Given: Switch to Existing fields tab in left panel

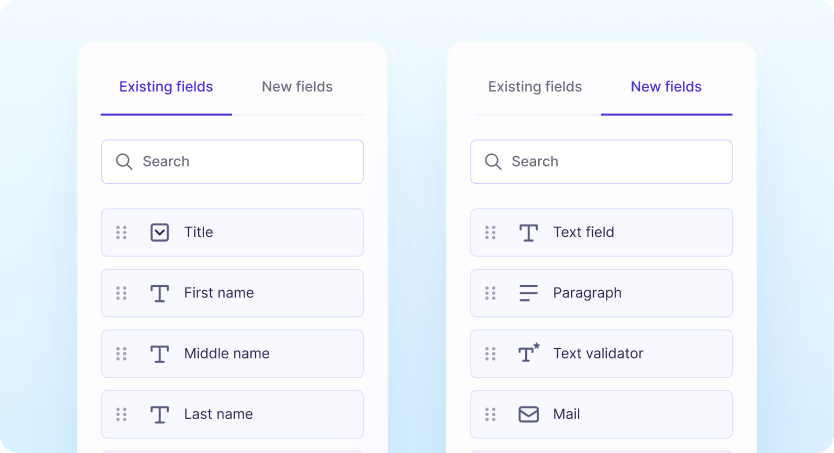Looking at the screenshot, I should [x=166, y=87].
